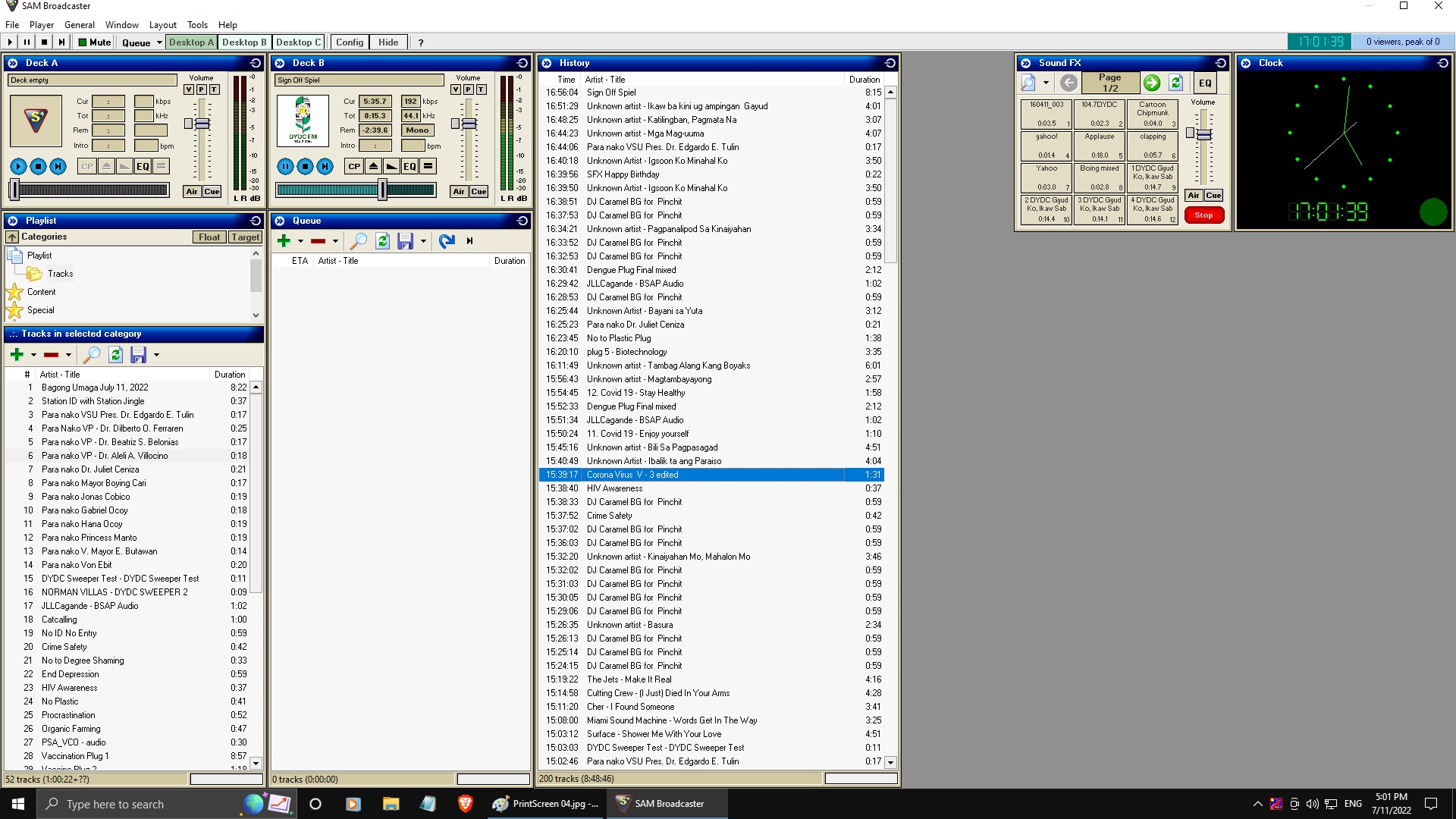This screenshot has width=1456, height=819.
Task: Open the Layout menu
Action: coord(162,24)
